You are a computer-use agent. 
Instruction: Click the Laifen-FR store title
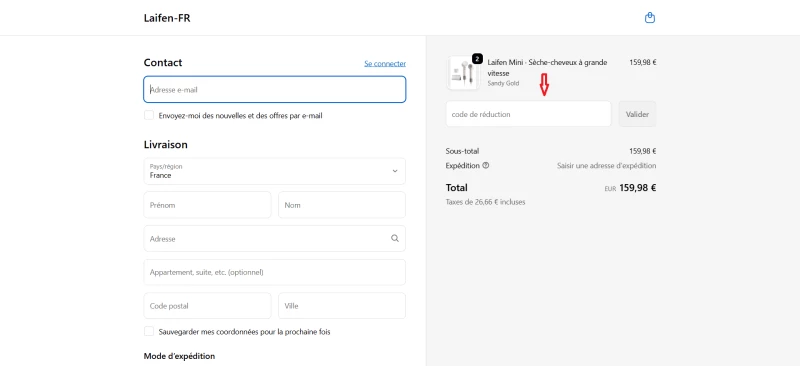[x=167, y=18]
